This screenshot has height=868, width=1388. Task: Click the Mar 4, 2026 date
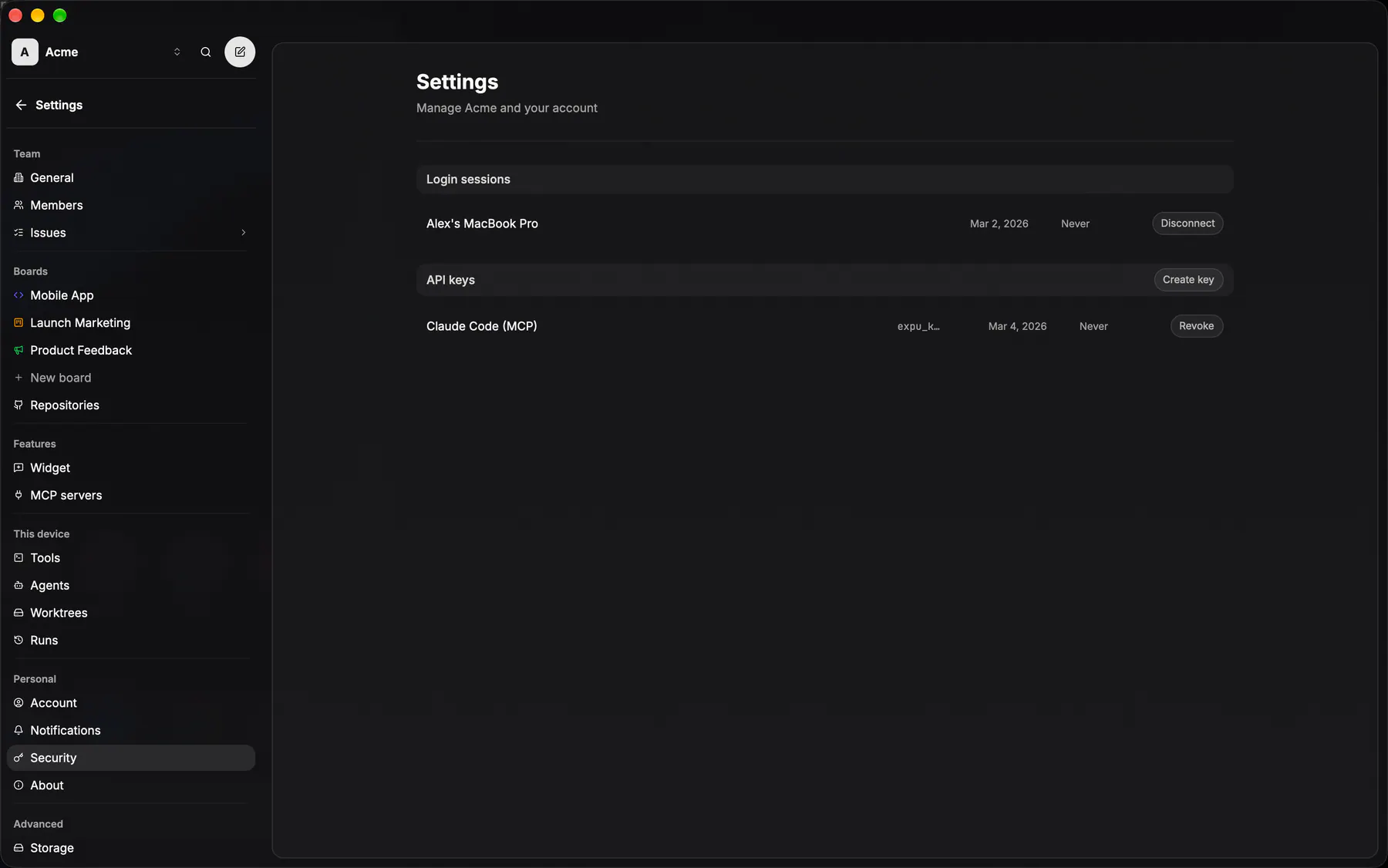[x=1018, y=327]
